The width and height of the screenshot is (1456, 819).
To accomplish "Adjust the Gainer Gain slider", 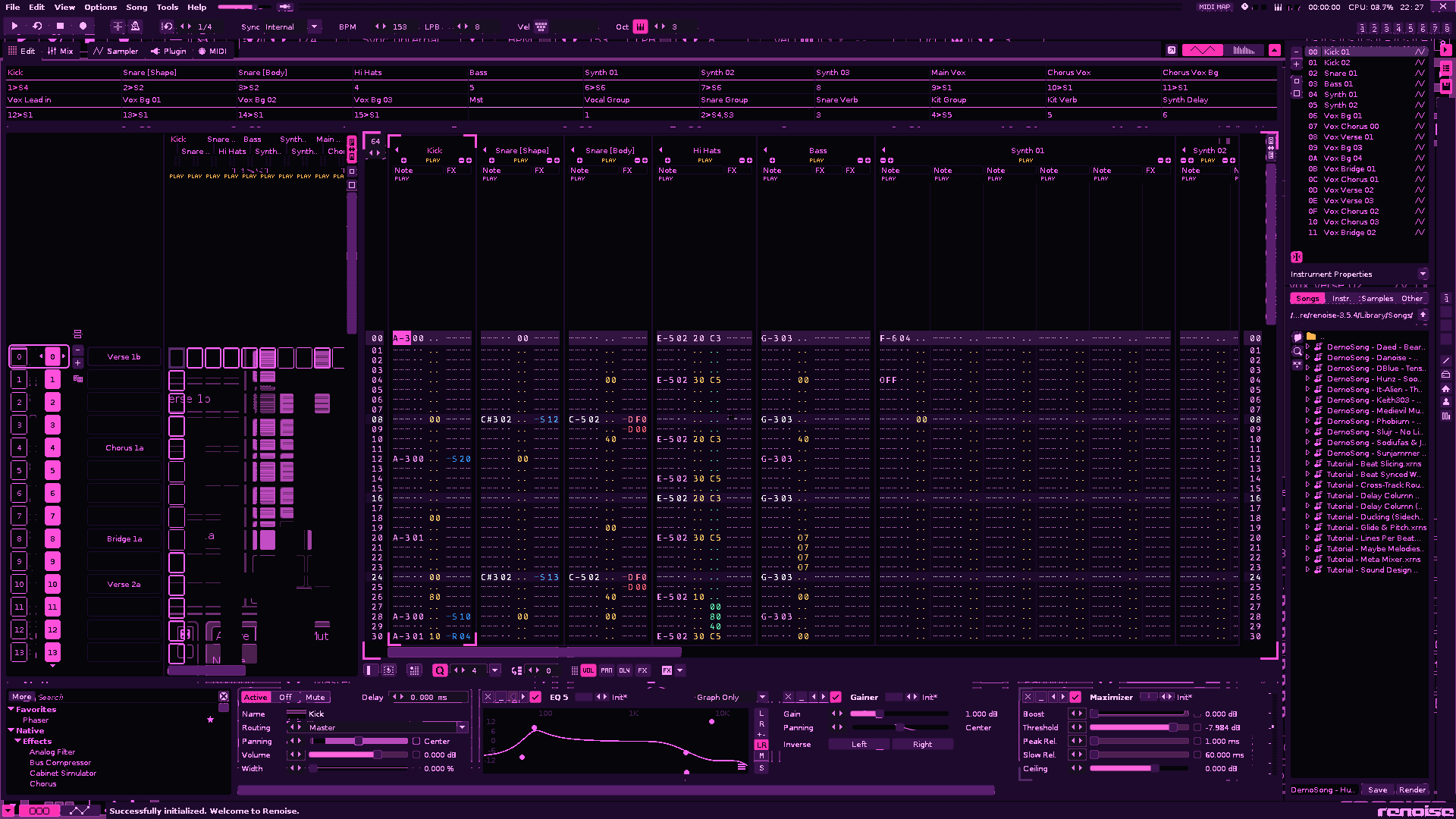I will coord(899,714).
